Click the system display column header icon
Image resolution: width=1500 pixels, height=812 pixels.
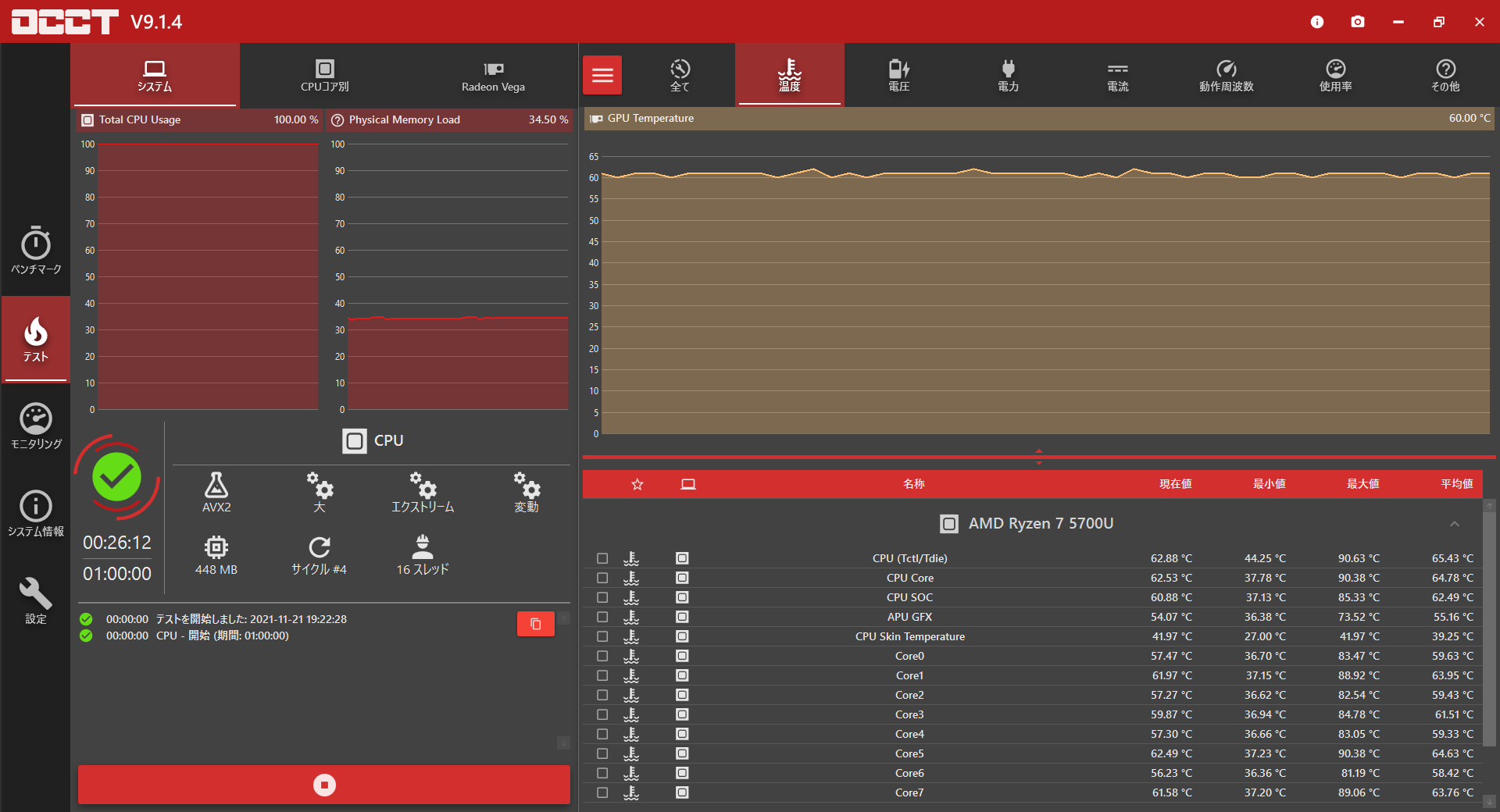point(688,484)
